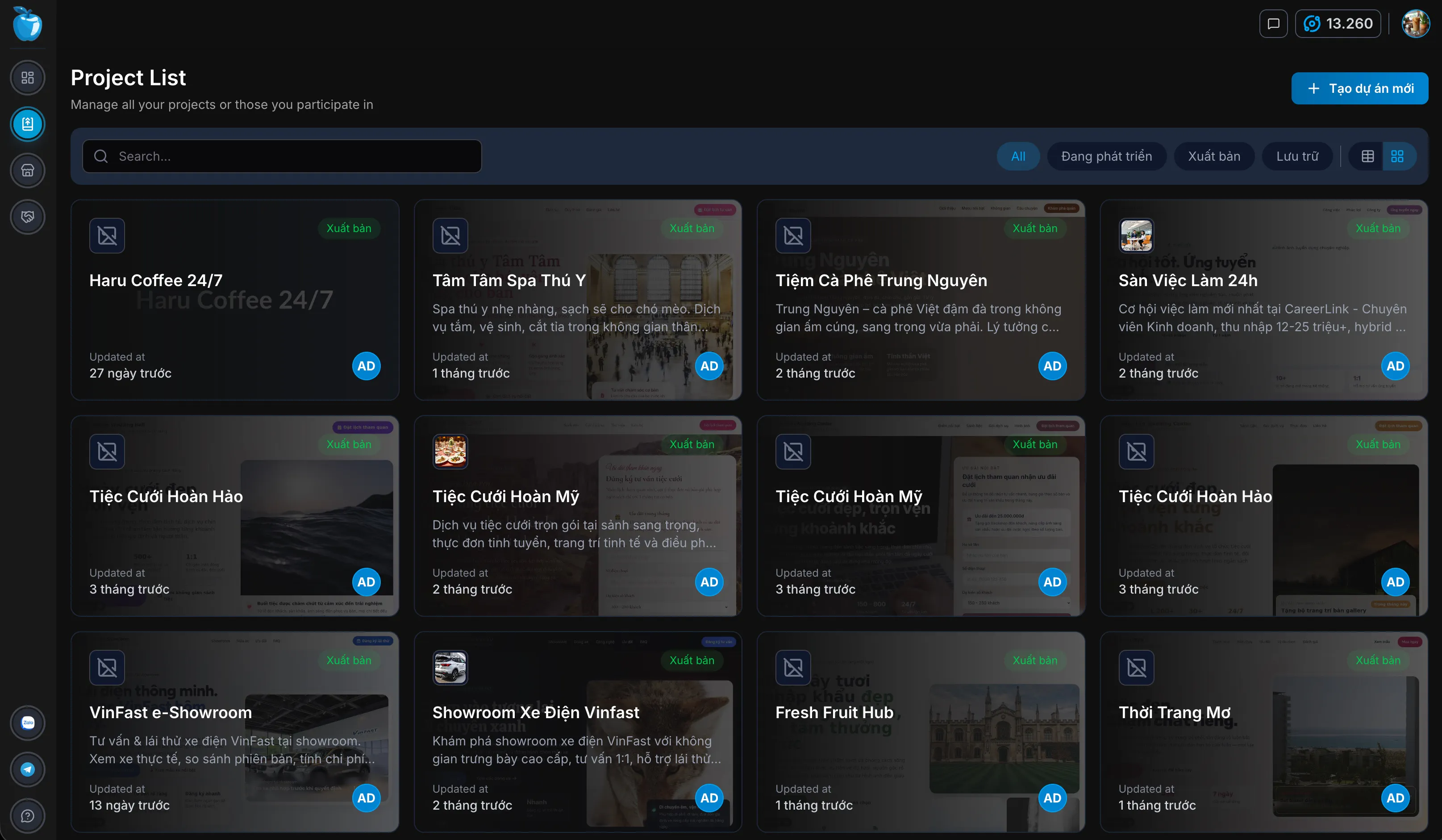Screen dimensions: 1442x840
Task: Open the store sidebar icon
Action: click(28, 170)
